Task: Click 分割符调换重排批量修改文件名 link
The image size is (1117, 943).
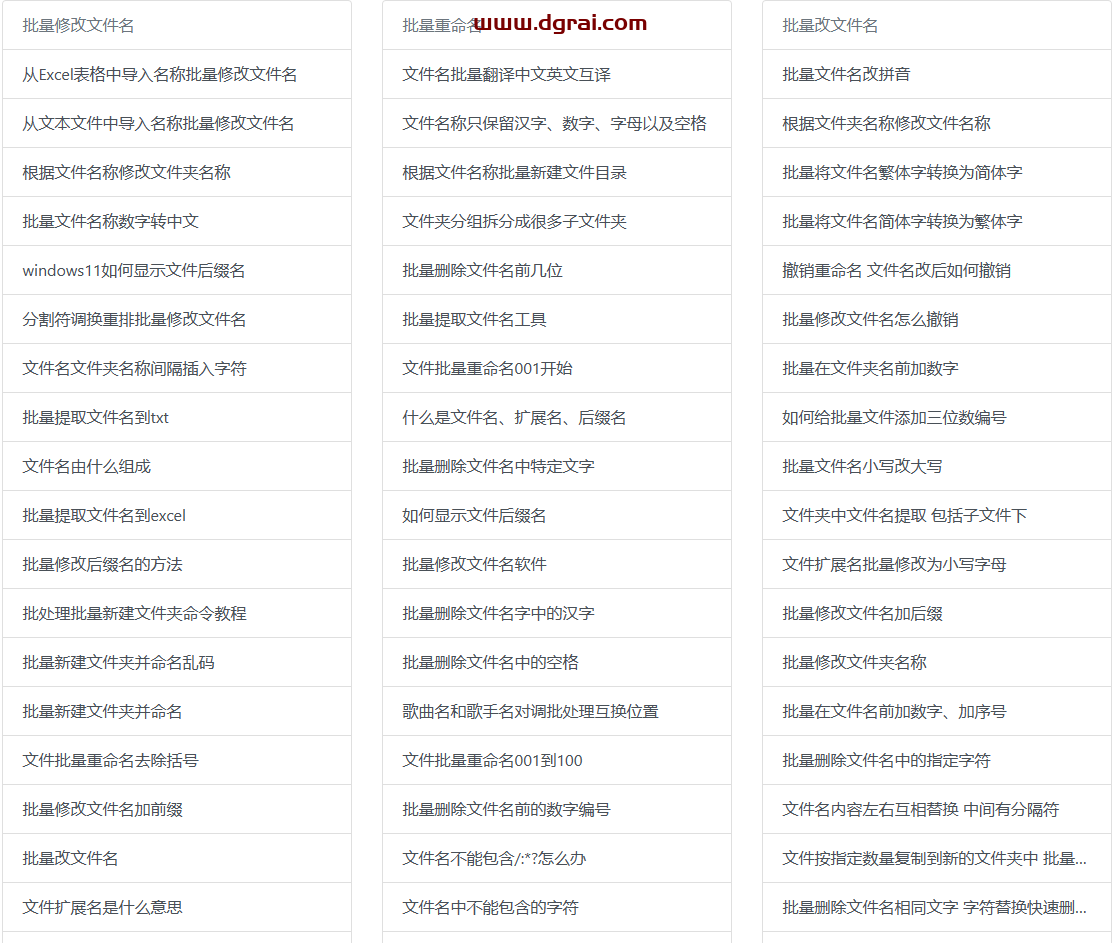Action: tap(134, 319)
